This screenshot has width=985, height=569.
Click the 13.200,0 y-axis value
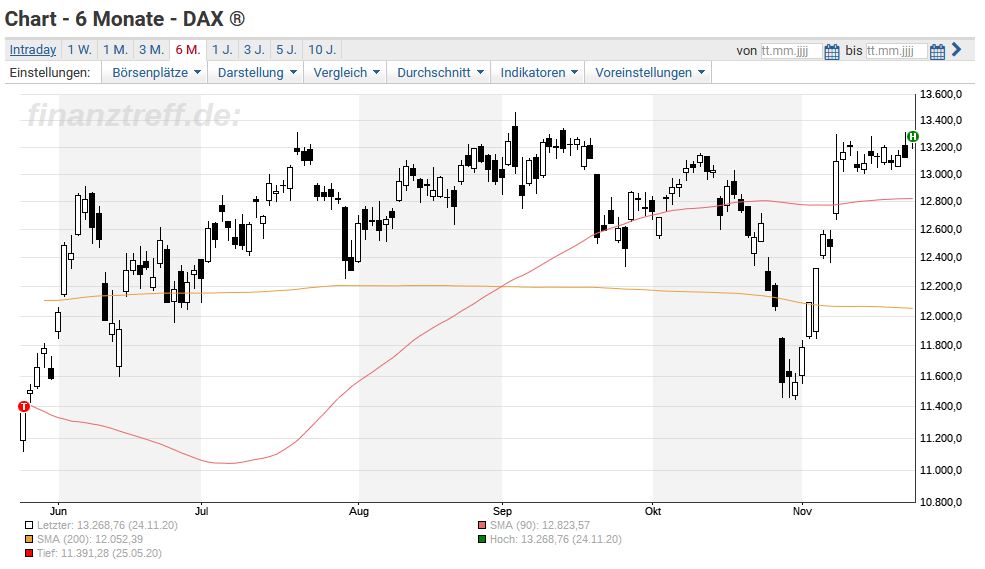(x=940, y=148)
